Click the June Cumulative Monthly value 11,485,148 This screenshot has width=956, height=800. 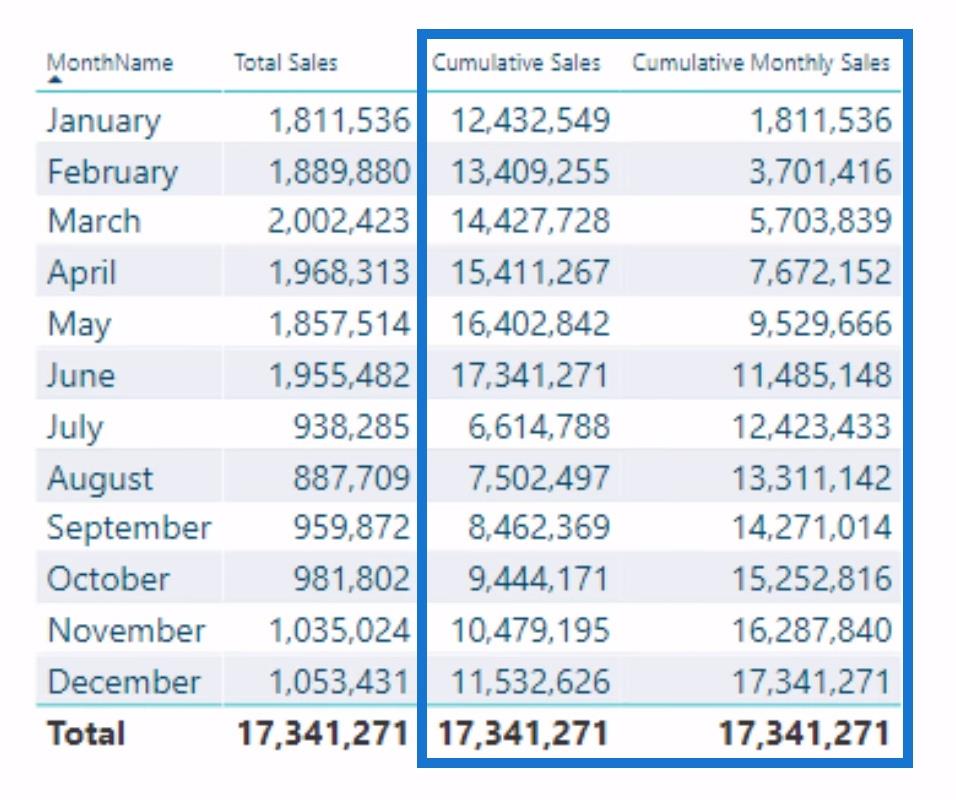(x=812, y=375)
